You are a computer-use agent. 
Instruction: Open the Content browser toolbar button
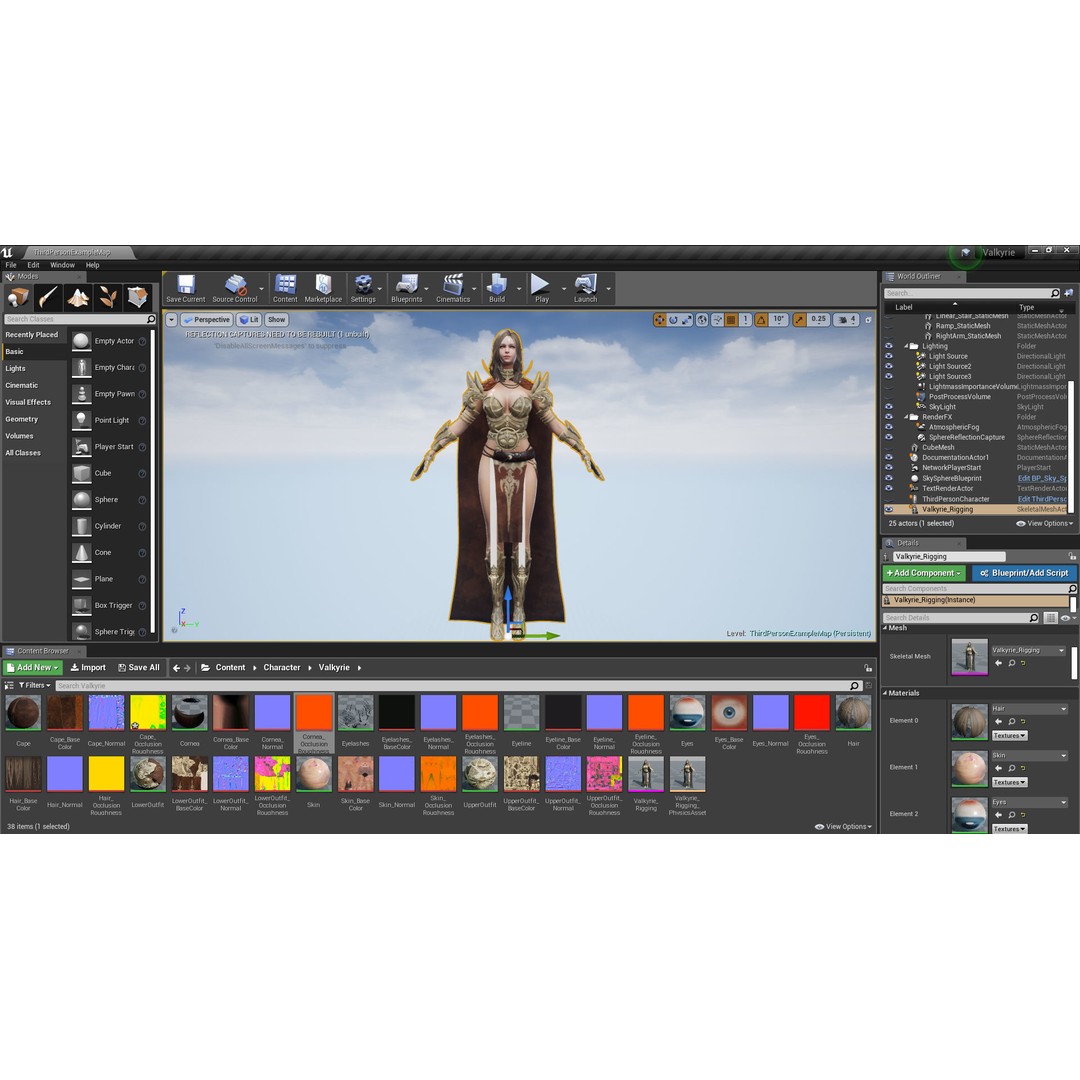(x=285, y=289)
